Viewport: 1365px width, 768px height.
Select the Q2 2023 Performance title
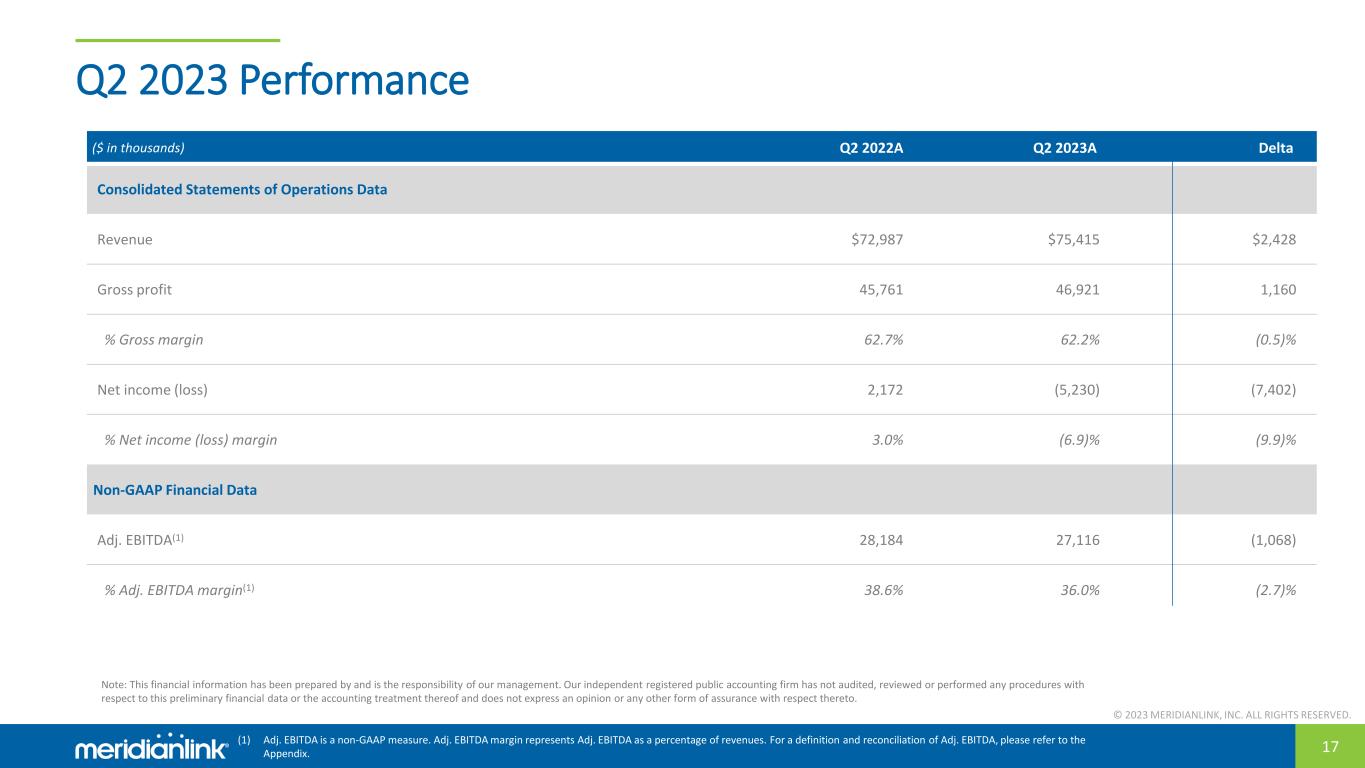pyautogui.click(x=273, y=82)
